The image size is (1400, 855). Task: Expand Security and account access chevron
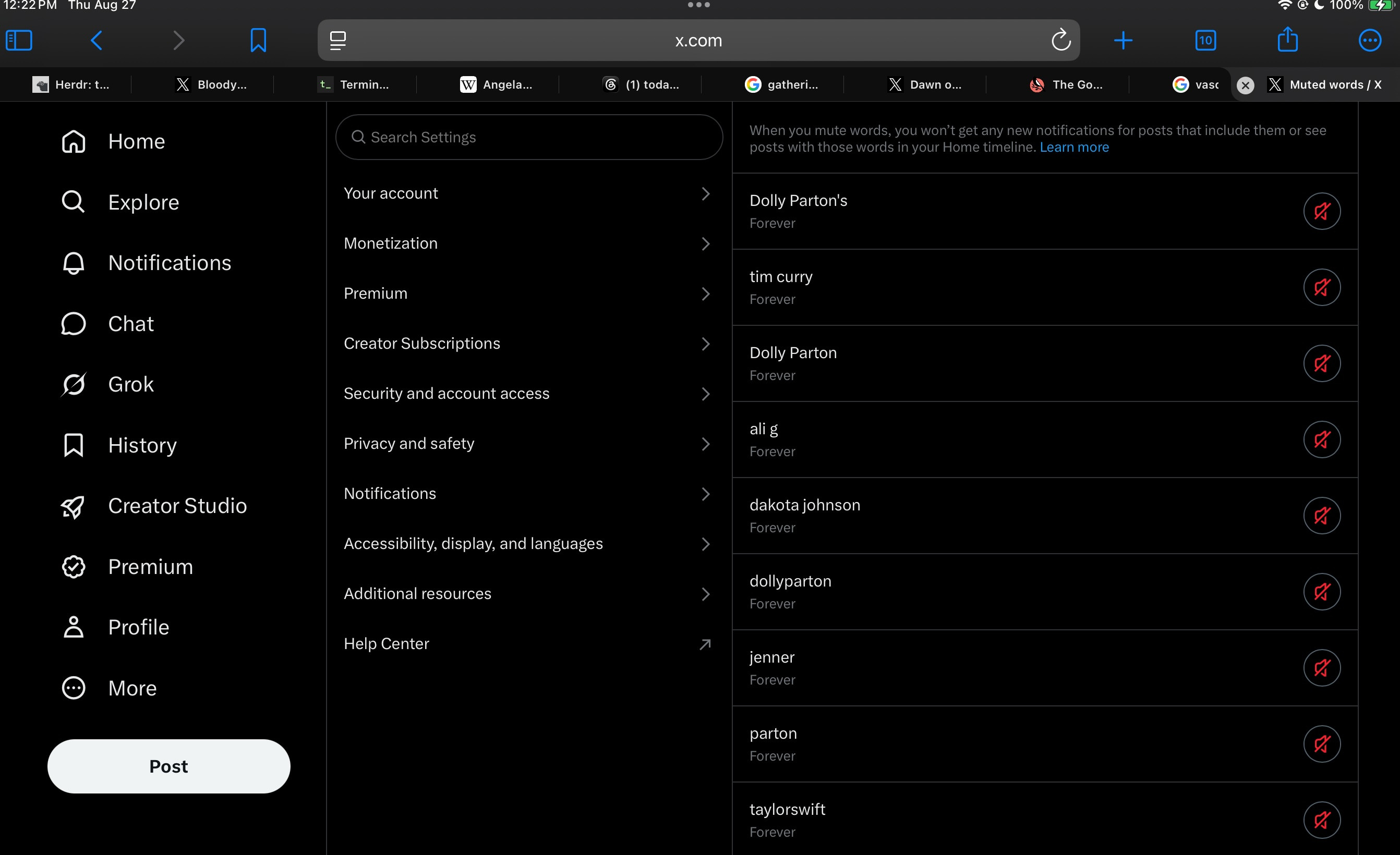706,394
